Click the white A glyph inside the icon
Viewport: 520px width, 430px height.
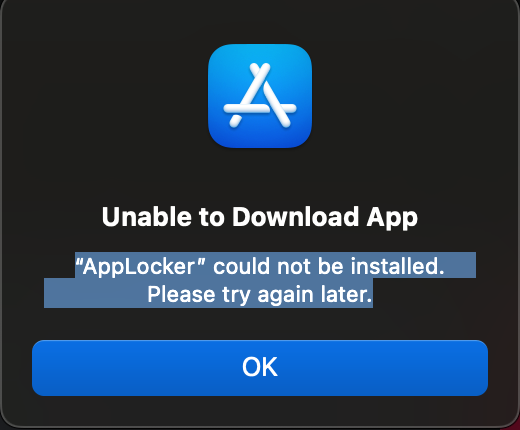click(x=260, y=95)
